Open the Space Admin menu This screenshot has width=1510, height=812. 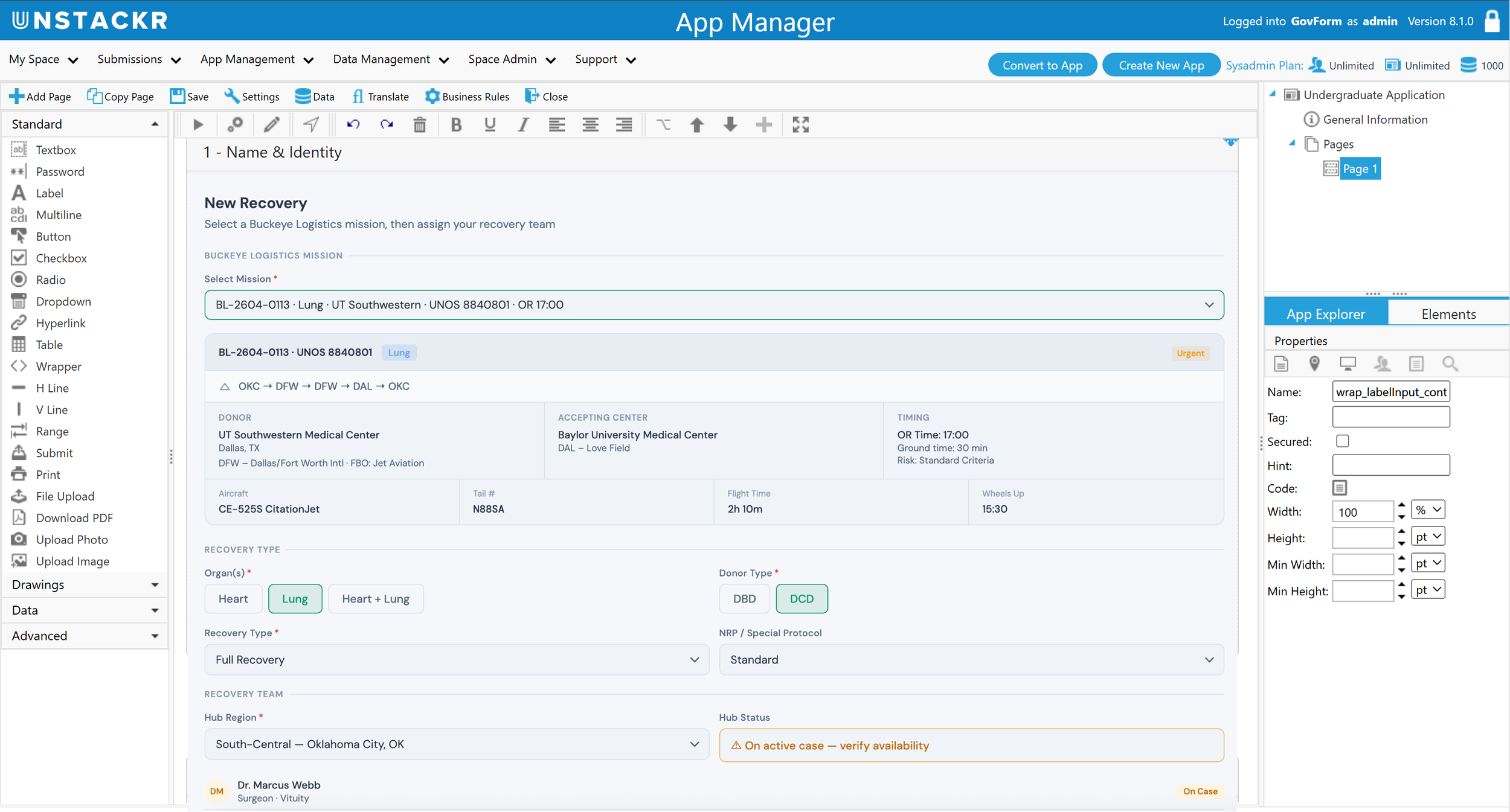(512, 60)
